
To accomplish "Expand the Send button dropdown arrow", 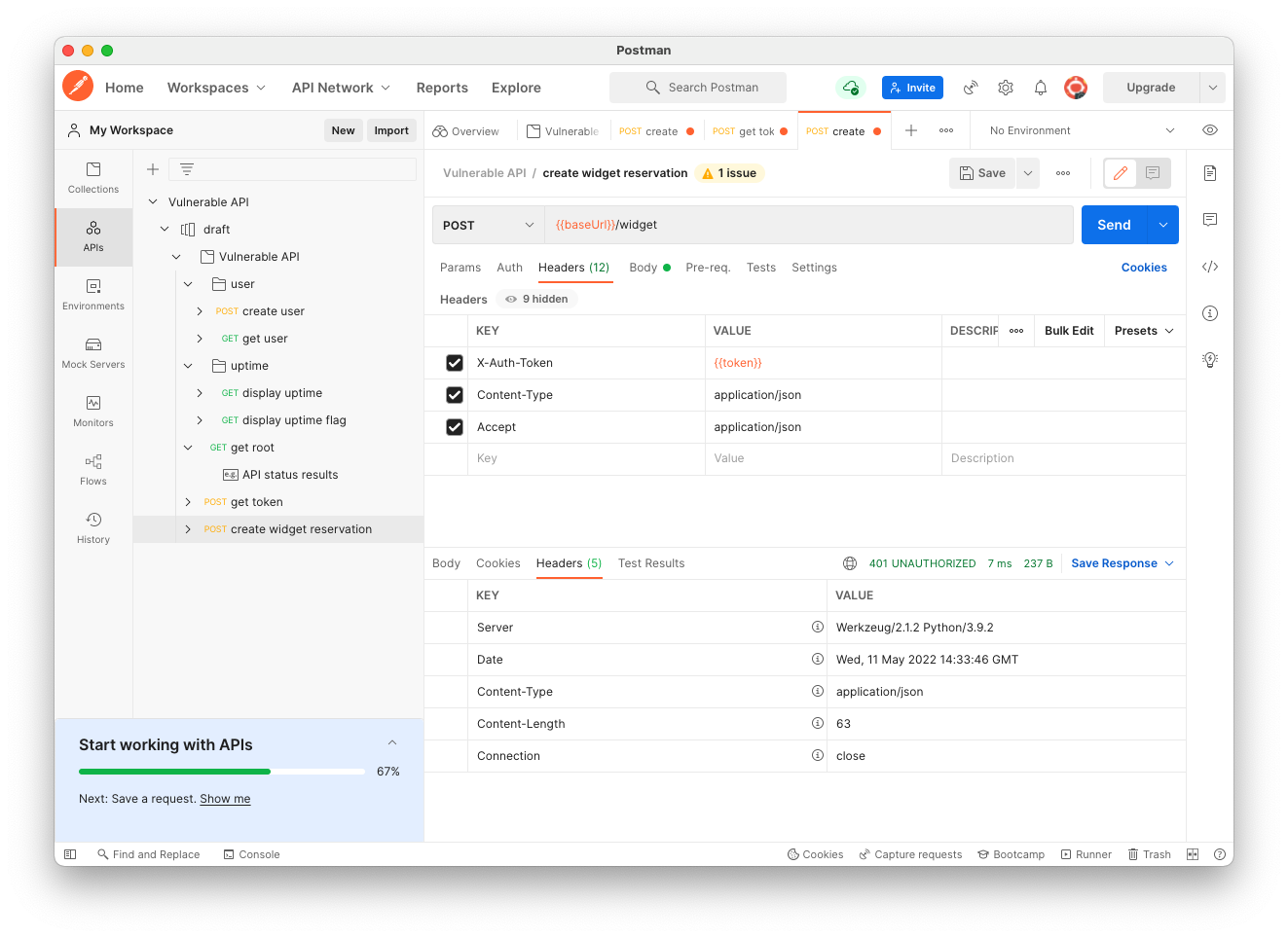I will point(1163,225).
